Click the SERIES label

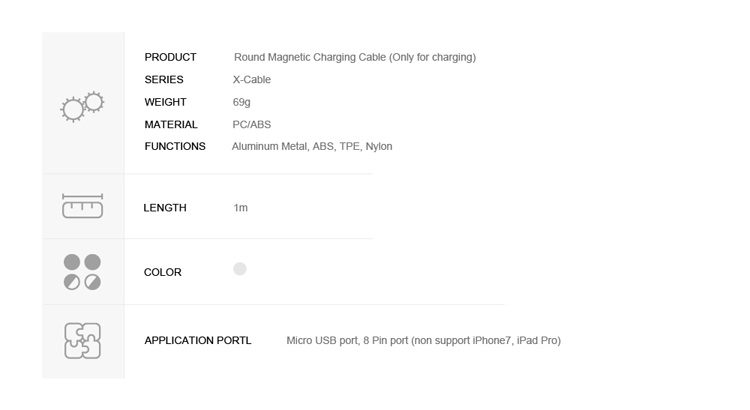164,79
